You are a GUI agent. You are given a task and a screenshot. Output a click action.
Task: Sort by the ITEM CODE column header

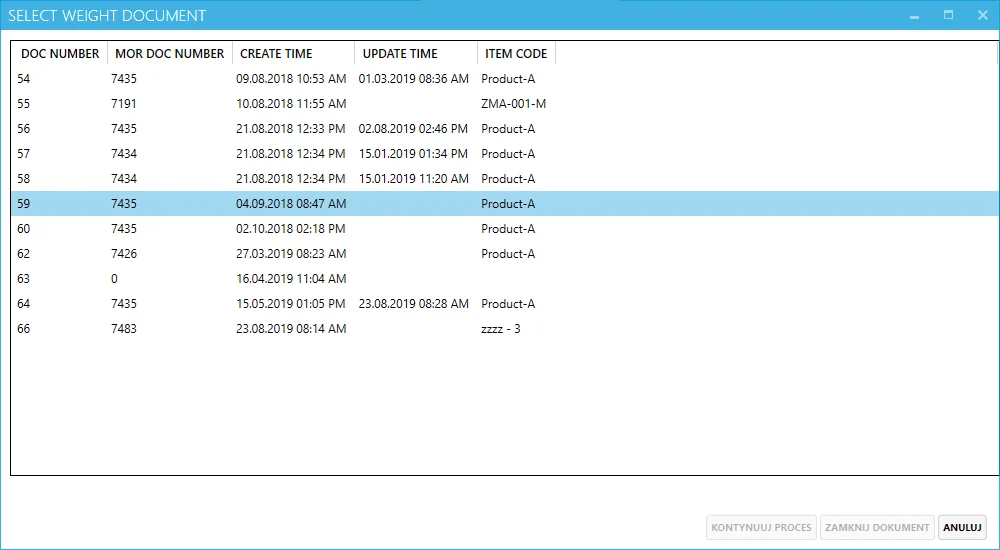point(516,54)
